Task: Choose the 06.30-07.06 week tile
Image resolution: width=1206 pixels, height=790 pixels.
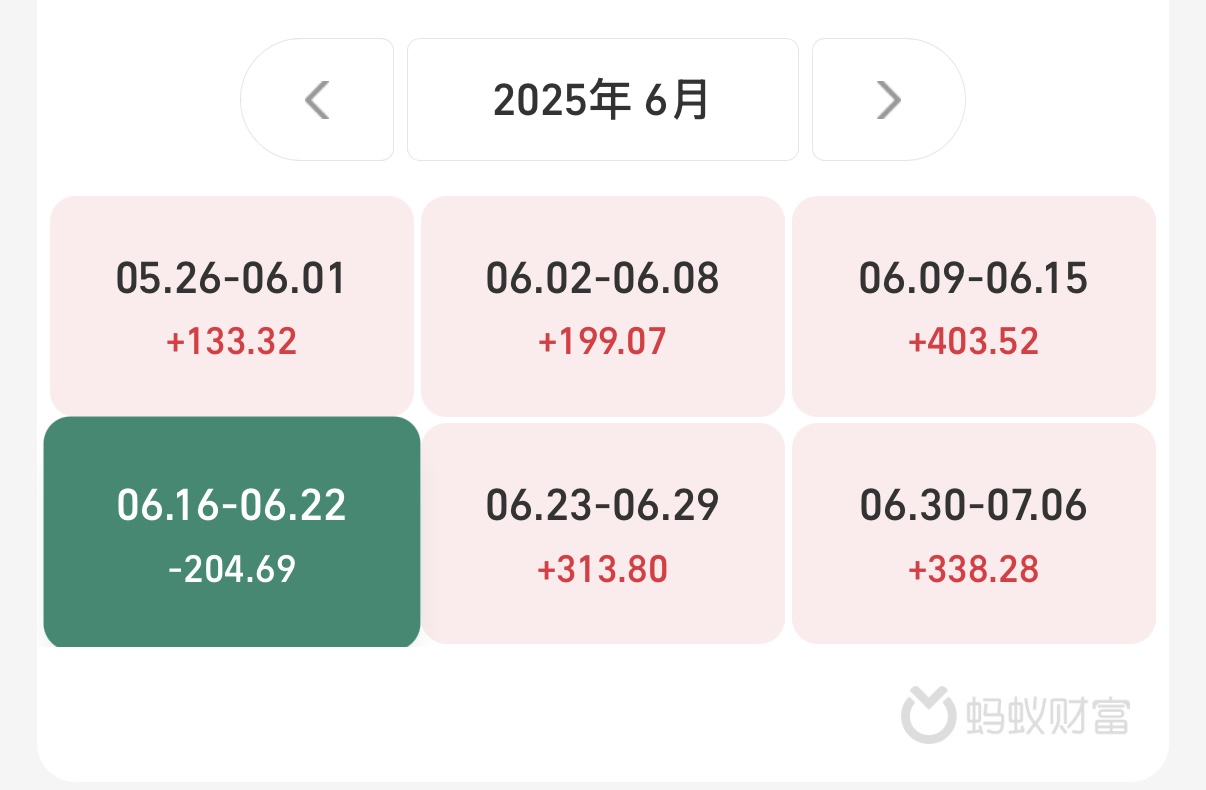Action: [x=973, y=533]
